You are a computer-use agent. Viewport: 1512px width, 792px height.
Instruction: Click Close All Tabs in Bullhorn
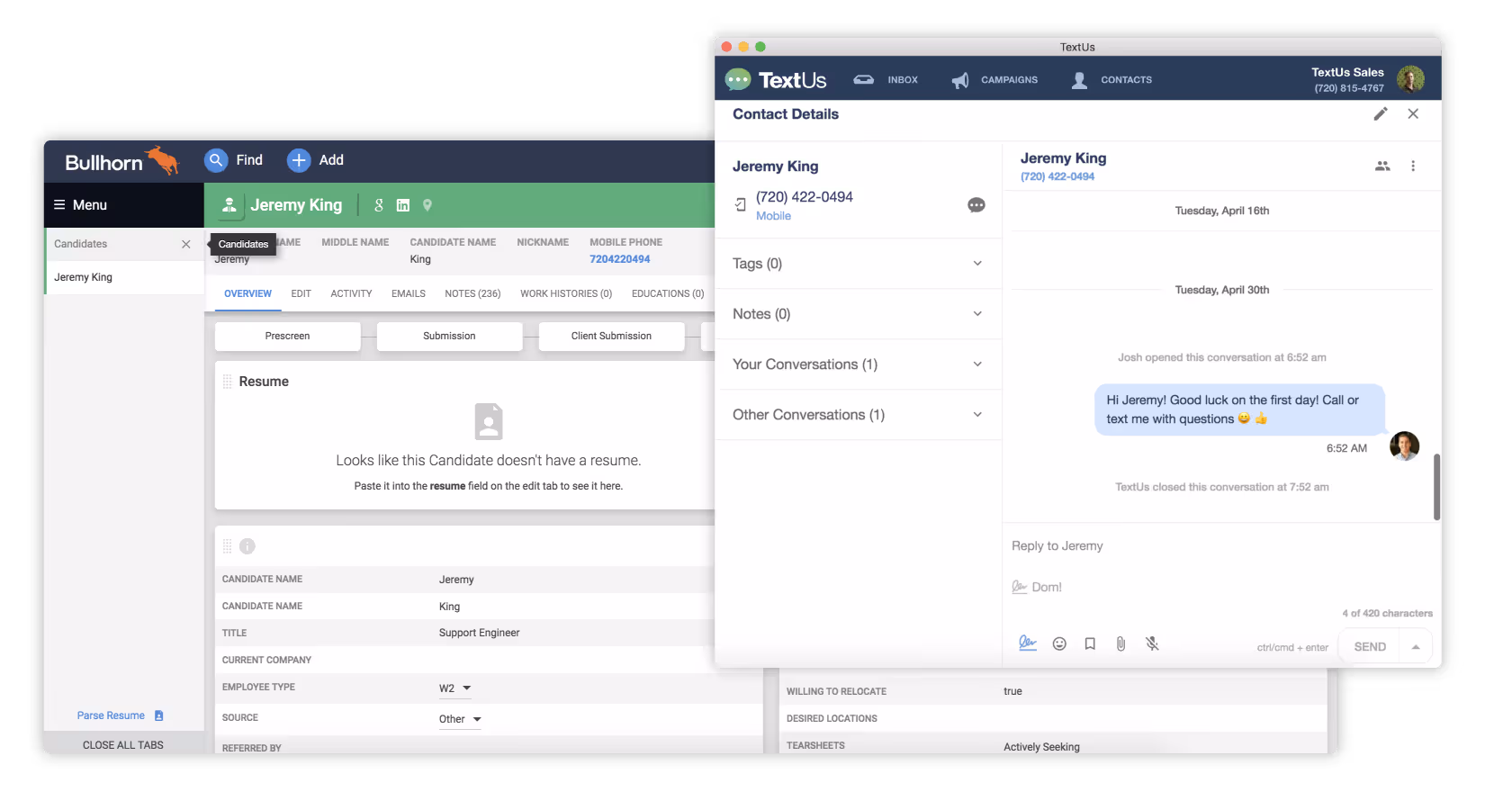point(123,745)
